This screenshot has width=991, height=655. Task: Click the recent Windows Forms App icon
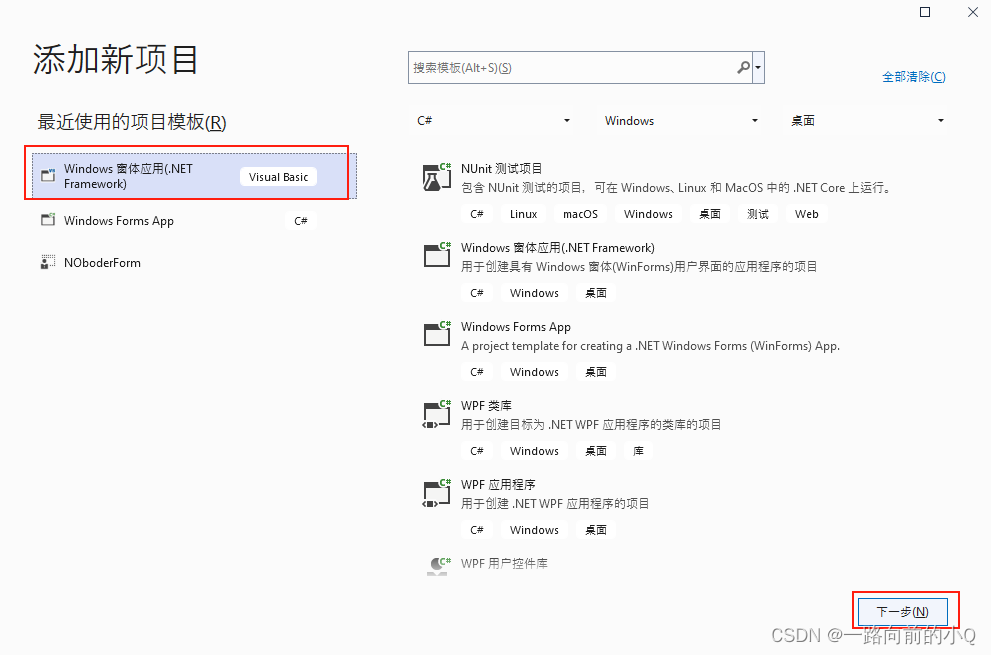click(x=48, y=220)
